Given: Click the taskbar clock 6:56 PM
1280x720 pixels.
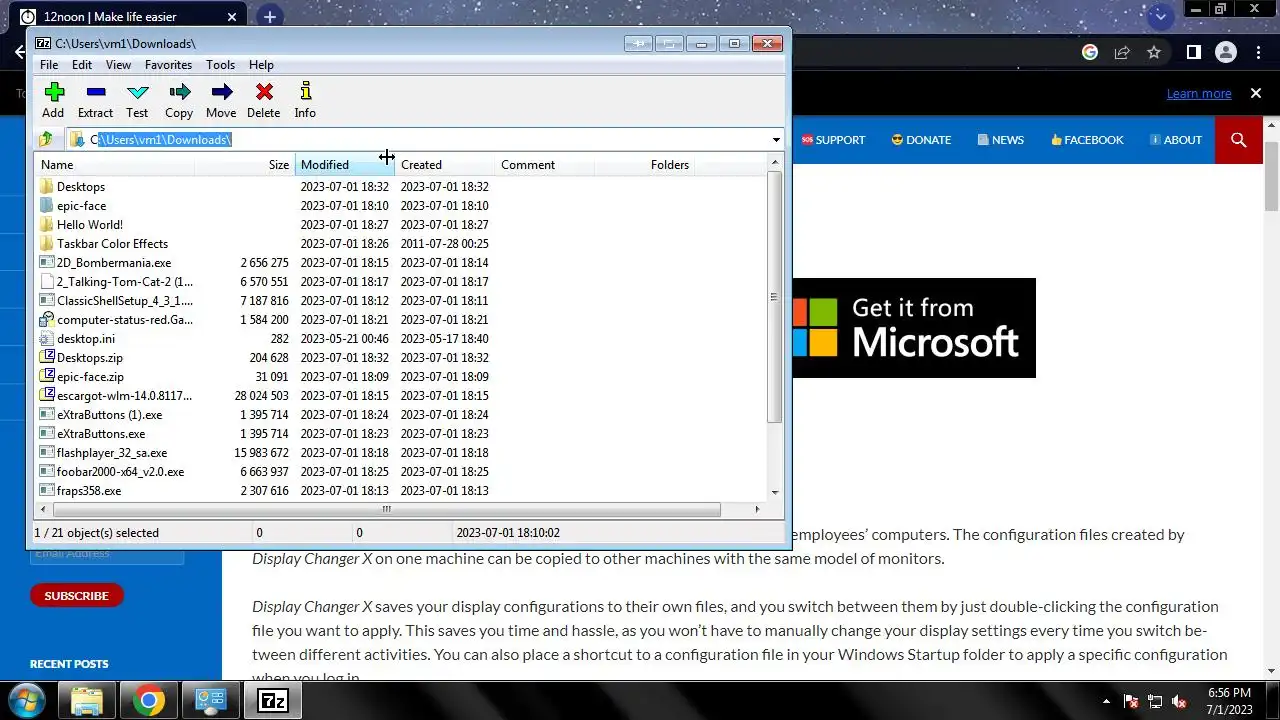Looking at the screenshot, I should point(1229,692).
